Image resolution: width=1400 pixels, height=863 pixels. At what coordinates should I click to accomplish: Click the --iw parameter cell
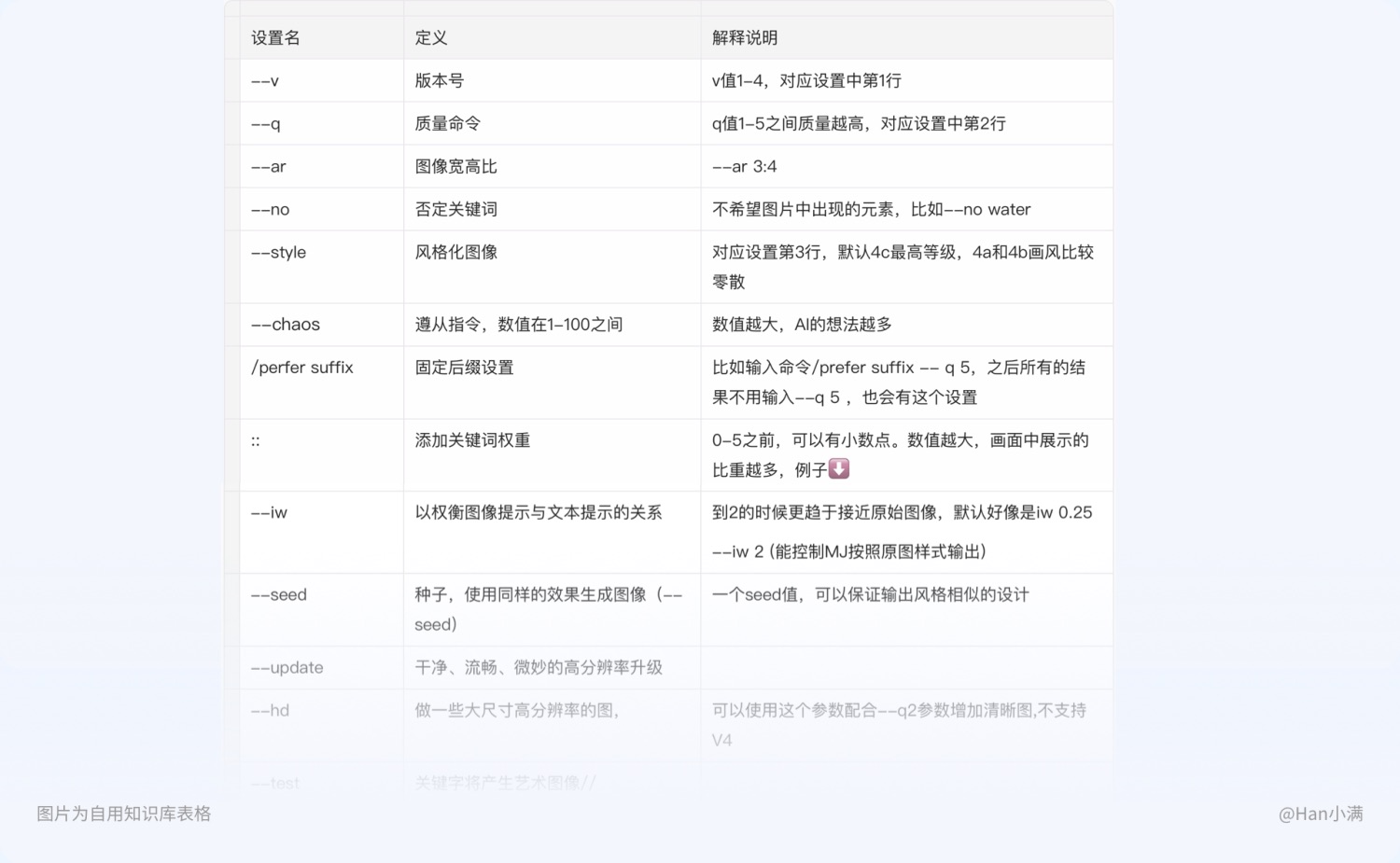(322, 533)
